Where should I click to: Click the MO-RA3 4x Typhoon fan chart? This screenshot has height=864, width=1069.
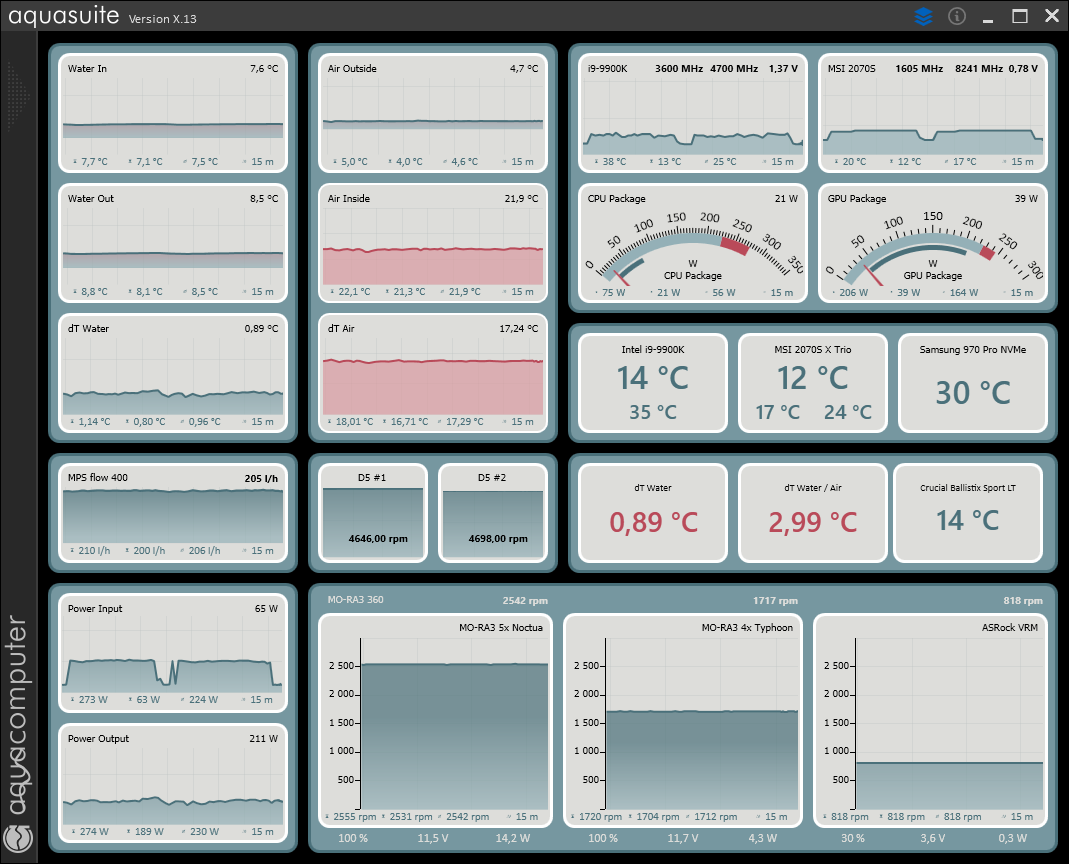coord(683,721)
